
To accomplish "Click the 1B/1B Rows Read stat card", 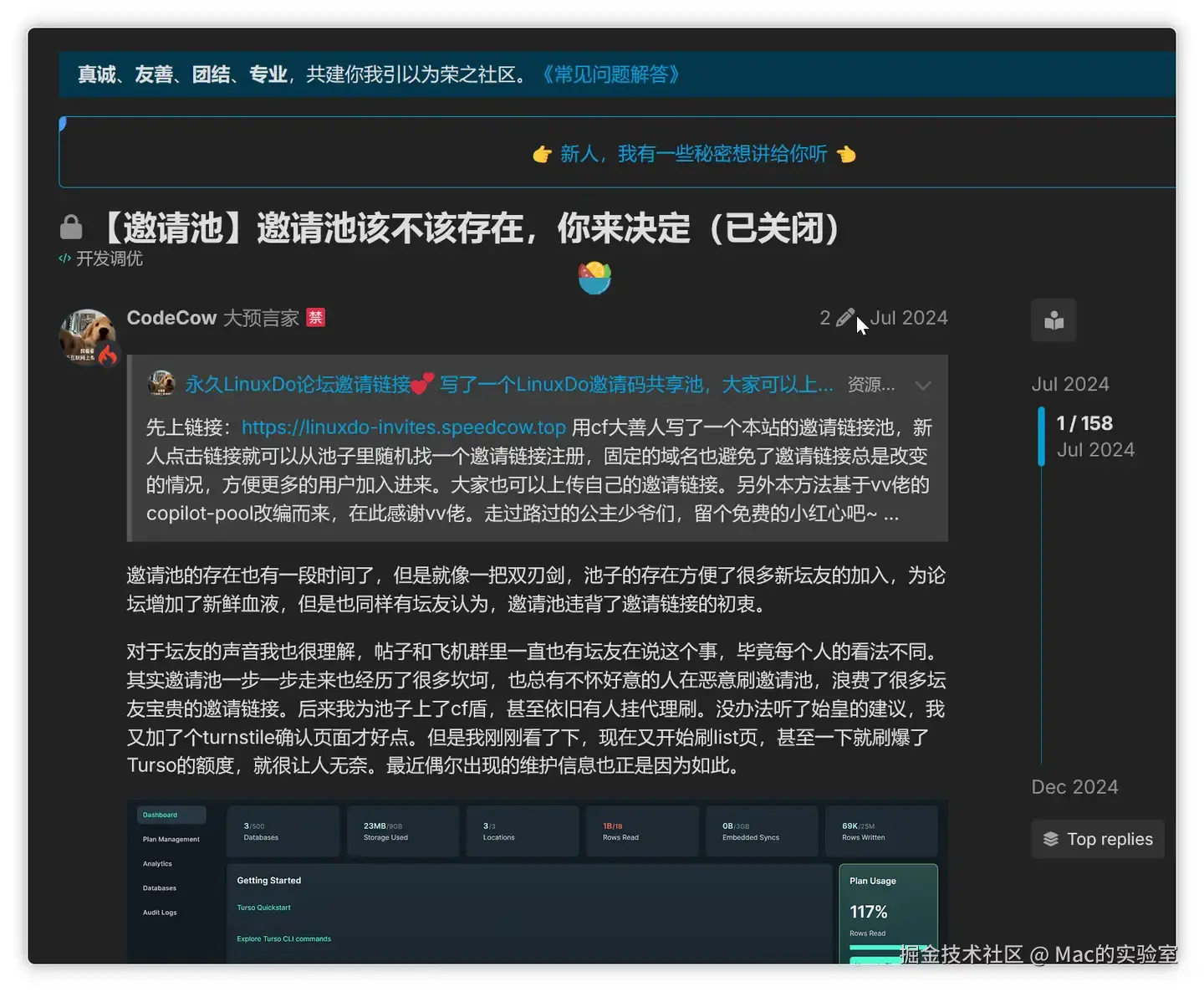I will [642, 831].
